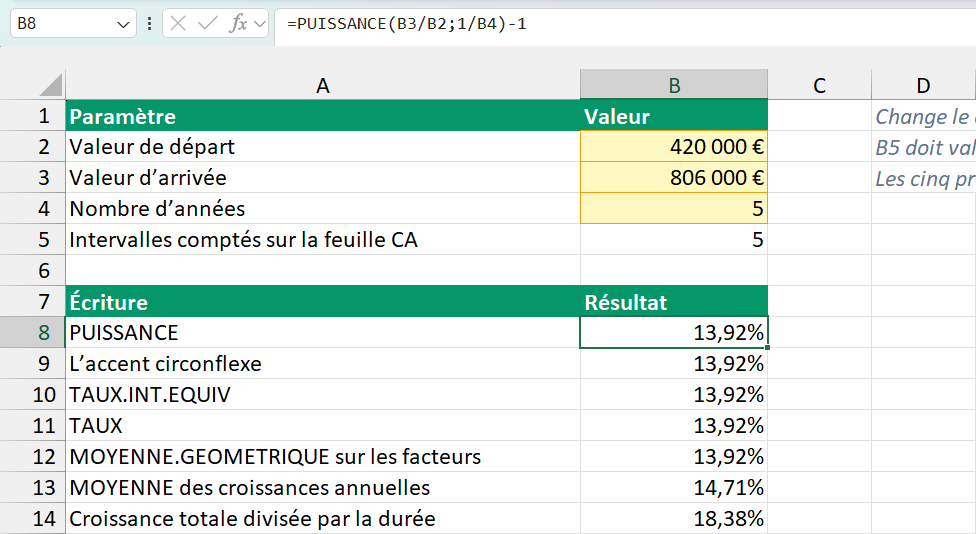The width and height of the screenshot is (976, 534).
Task: Select row 3 header
Action: click(x=32, y=177)
